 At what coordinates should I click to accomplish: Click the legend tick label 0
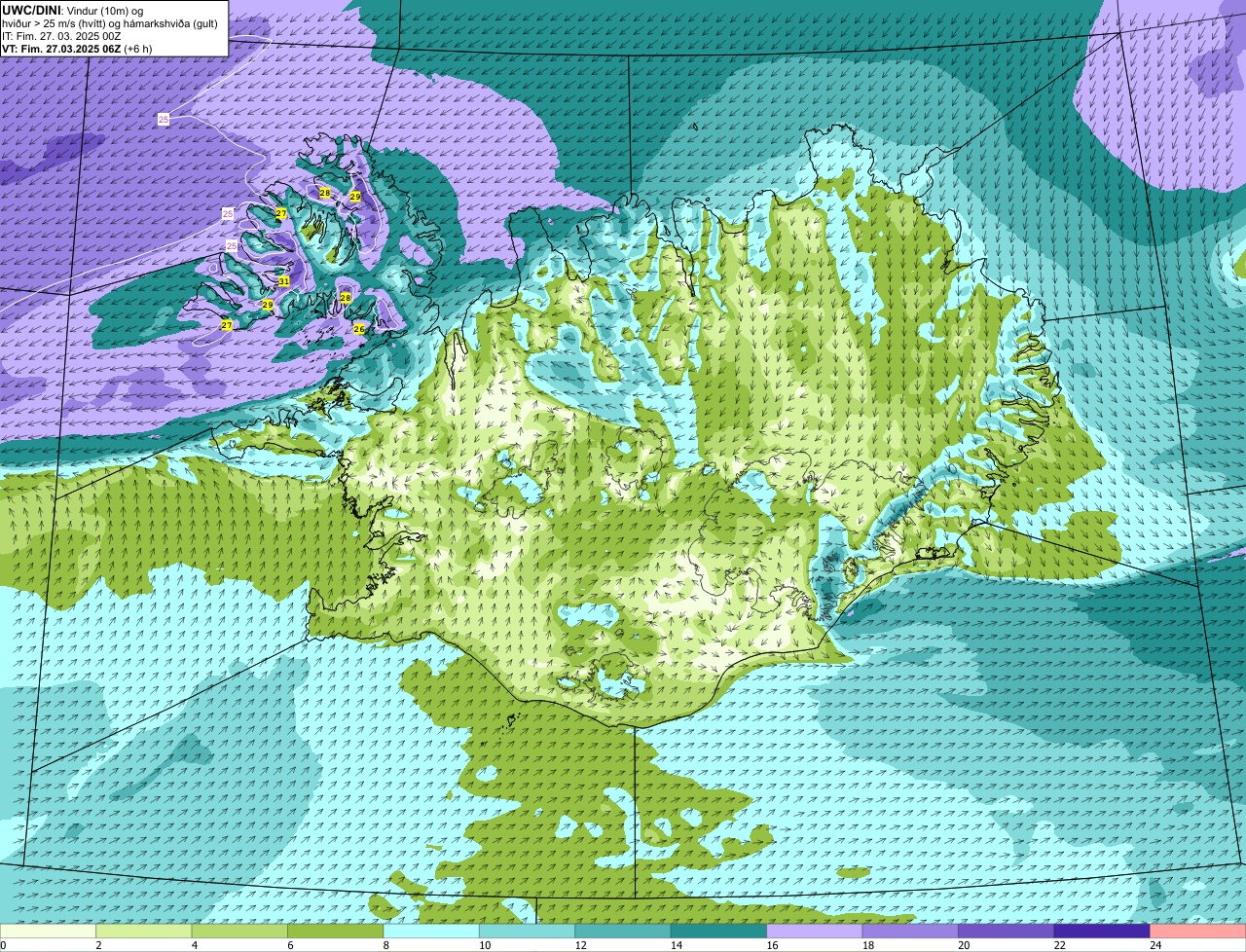click(x=3, y=944)
